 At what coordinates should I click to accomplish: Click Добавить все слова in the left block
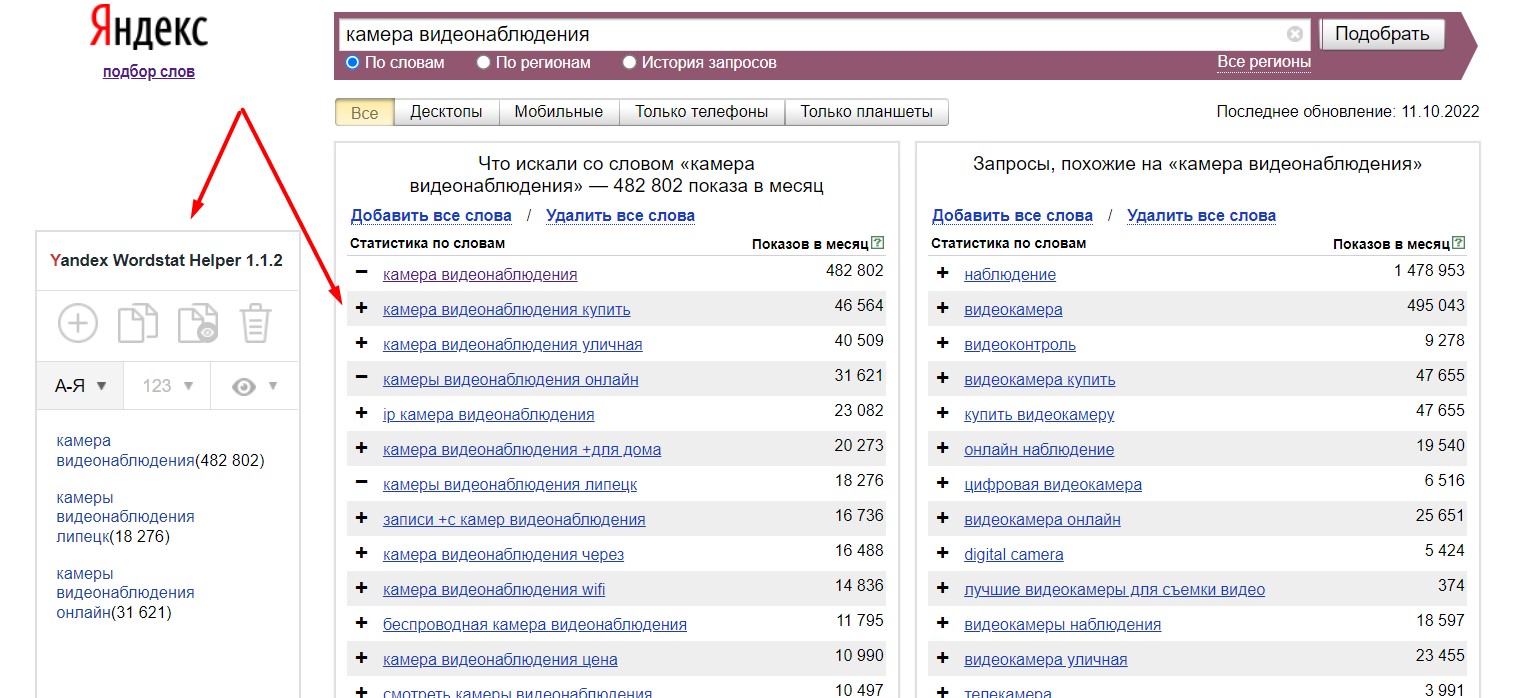(431, 215)
